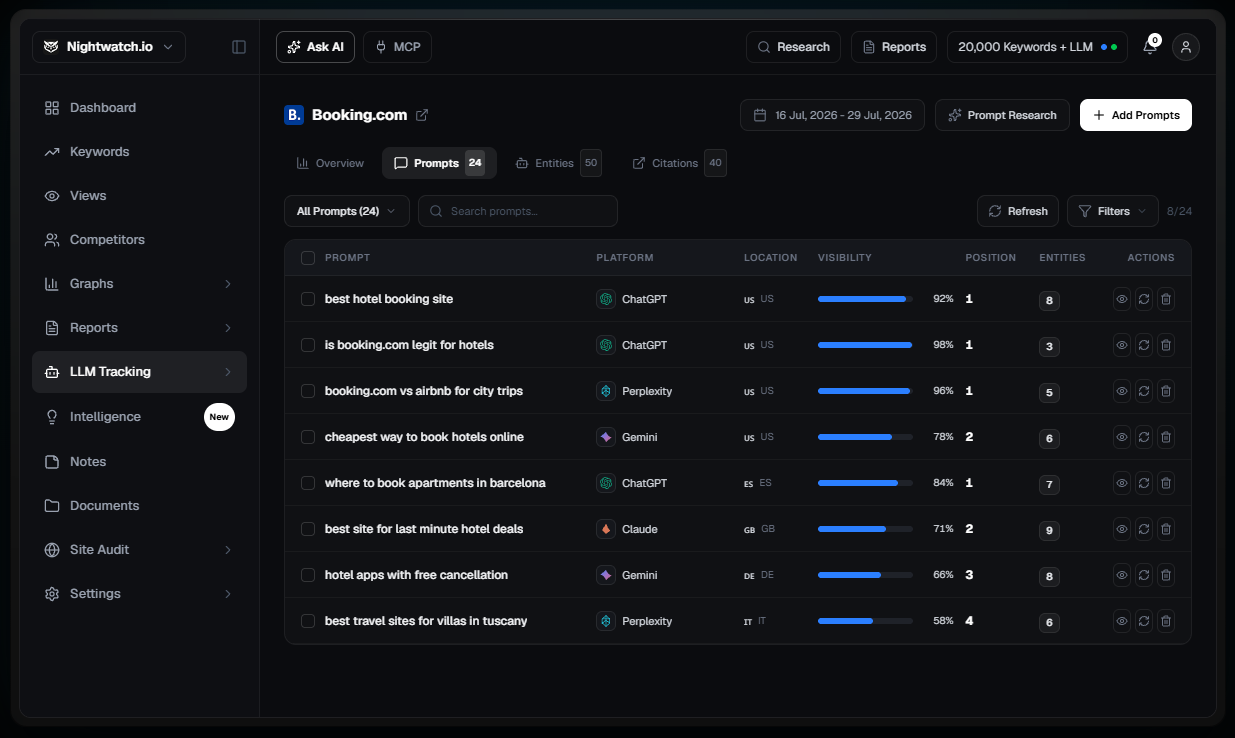Open Competitors in sidebar

point(139,240)
